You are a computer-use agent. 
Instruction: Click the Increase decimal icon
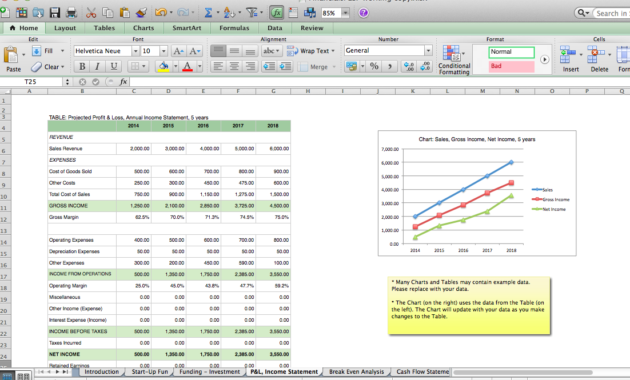coord(409,66)
